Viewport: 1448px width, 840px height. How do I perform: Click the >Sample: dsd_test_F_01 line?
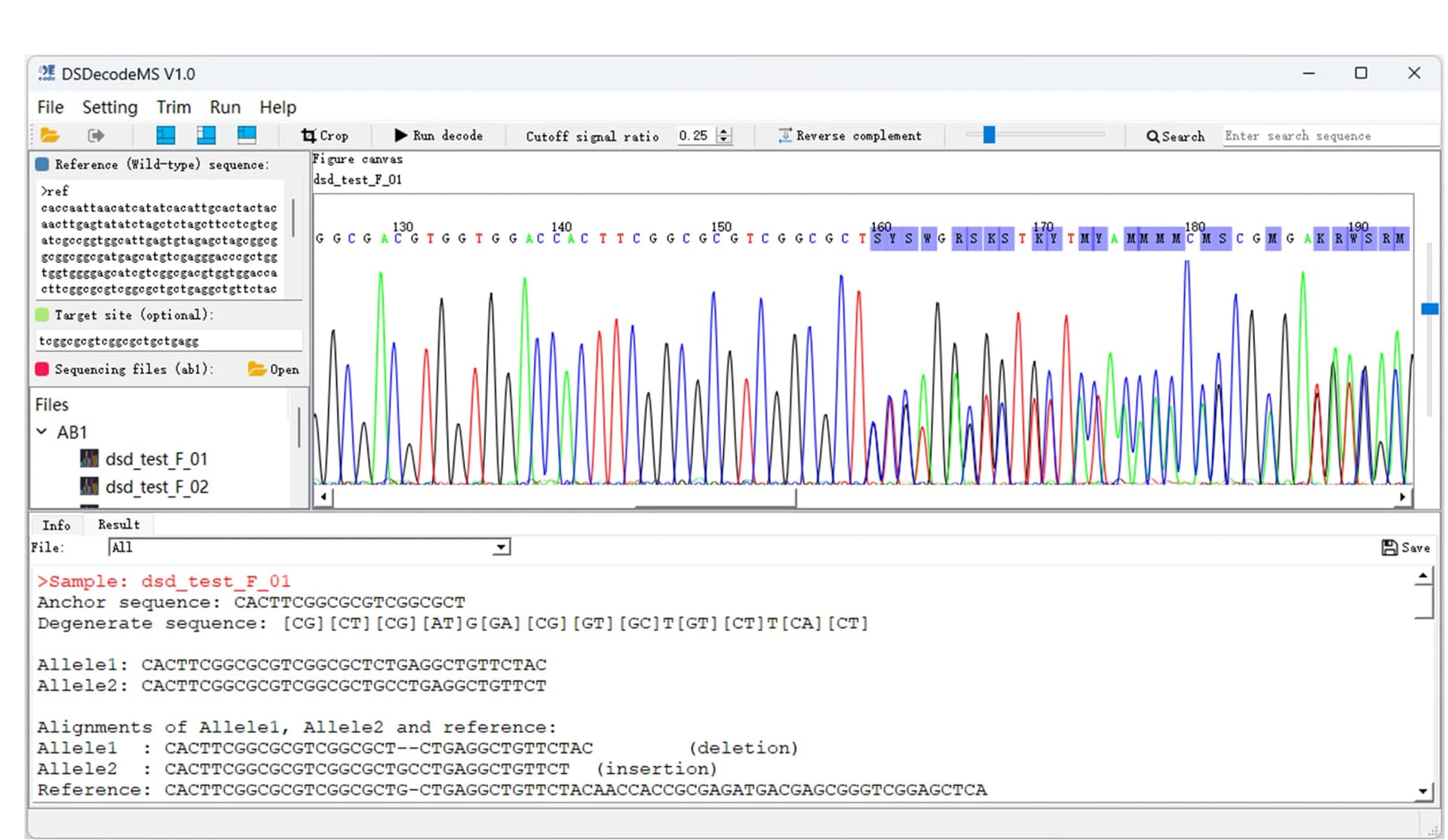(164, 581)
